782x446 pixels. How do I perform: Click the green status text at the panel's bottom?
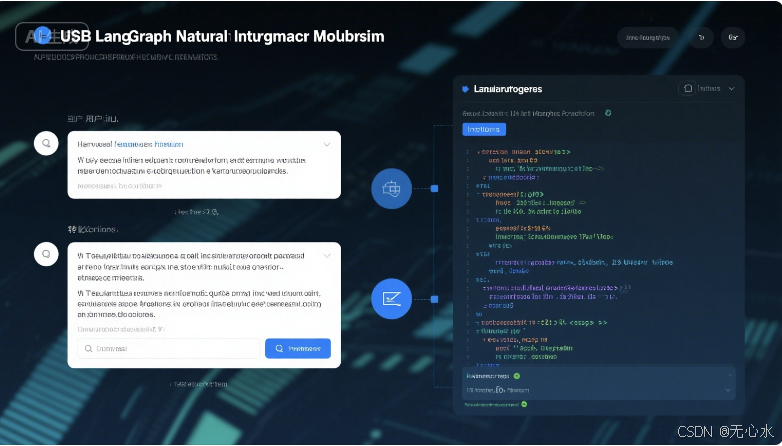click(x=491, y=405)
